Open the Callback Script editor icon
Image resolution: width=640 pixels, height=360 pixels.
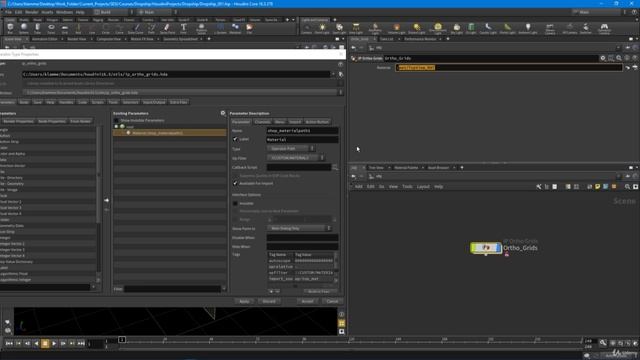tap(335, 167)
